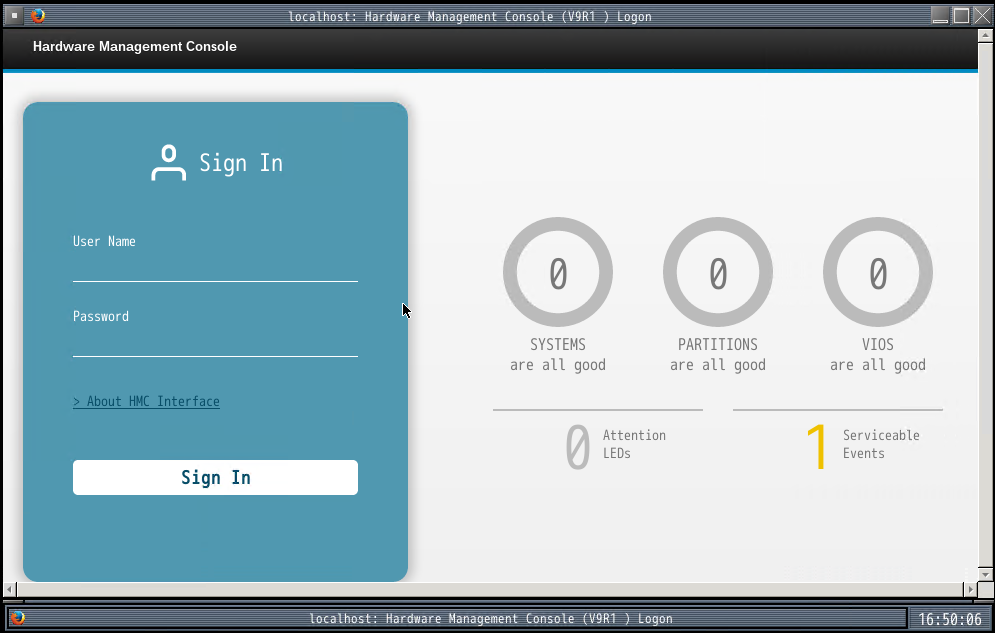Open the About HMC Interface link
This screenshot has height=633, width=995.
click(147, 401)
